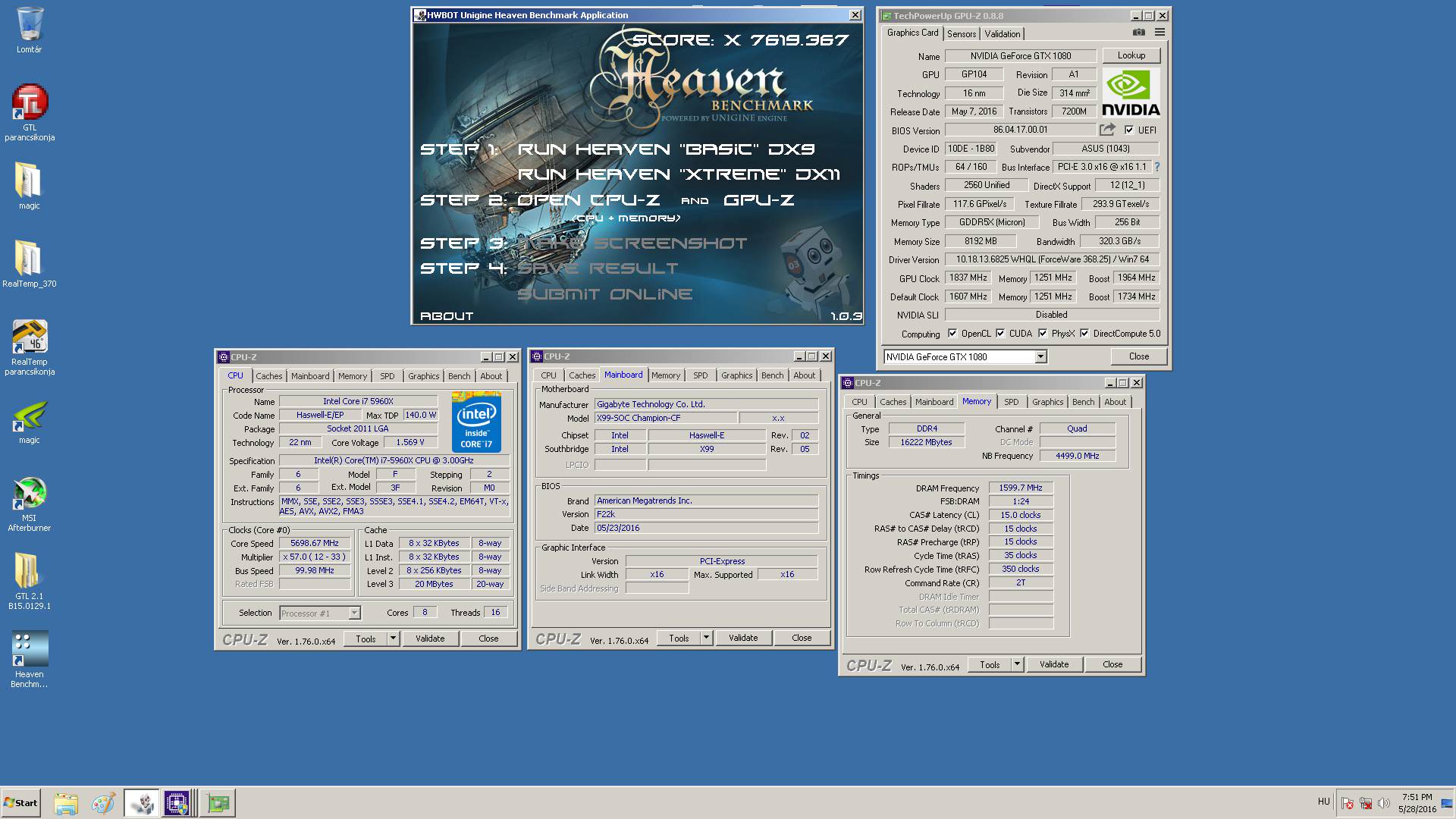Viewport: 1456px width, 819px height.
Task: Click the network tray icon
Action: pyautogui.click(x=1366, y=803)
